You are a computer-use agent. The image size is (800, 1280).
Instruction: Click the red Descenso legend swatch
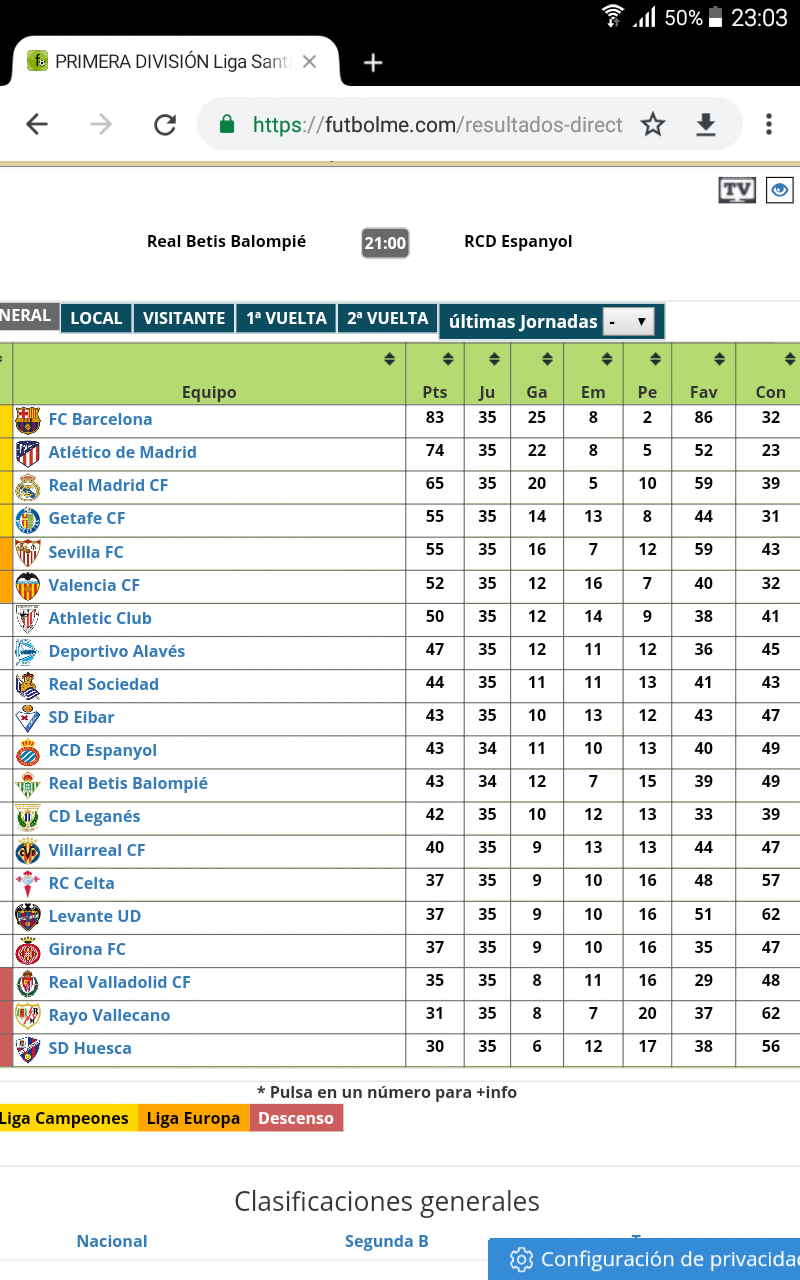coord(296,1118)
